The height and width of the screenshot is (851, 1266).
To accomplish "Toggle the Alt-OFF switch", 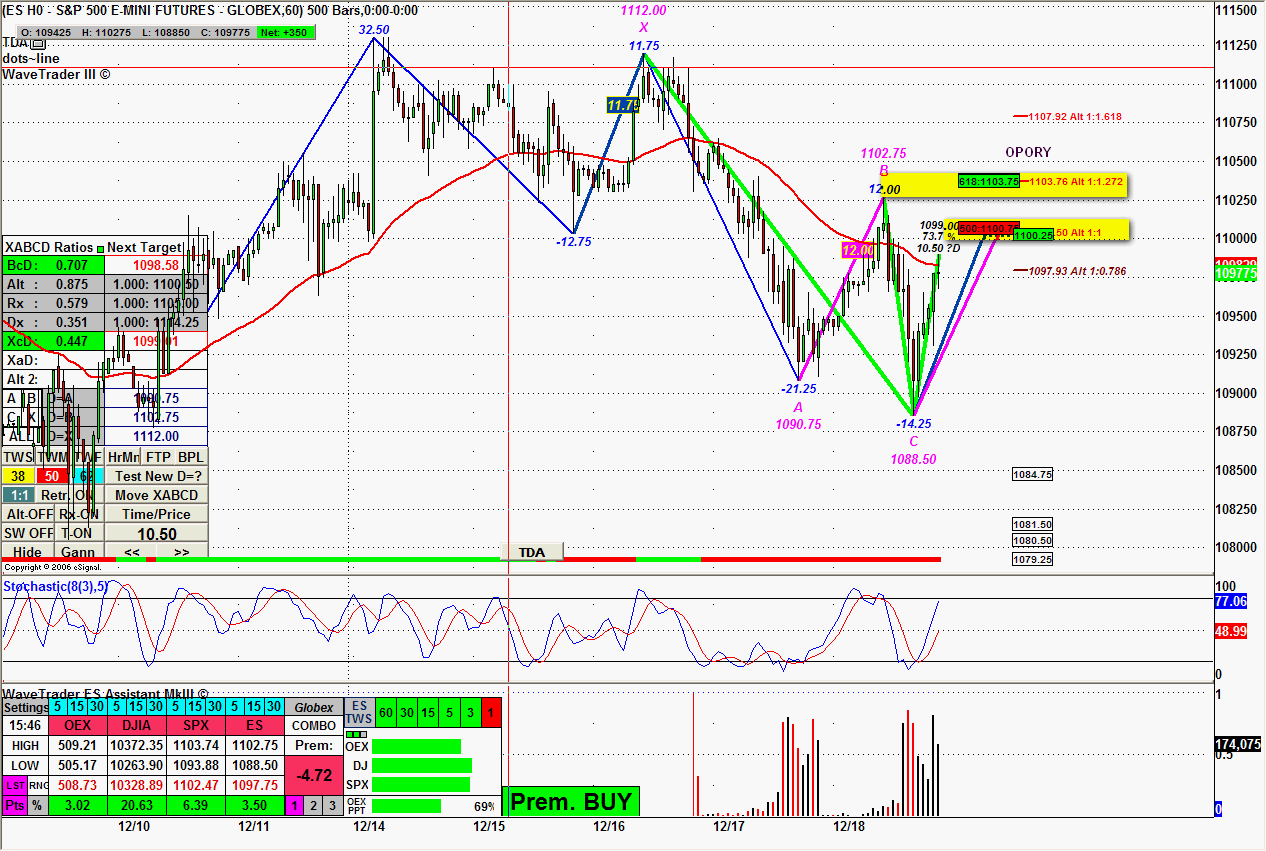I will pyautogui.click(x=28, y=514).
